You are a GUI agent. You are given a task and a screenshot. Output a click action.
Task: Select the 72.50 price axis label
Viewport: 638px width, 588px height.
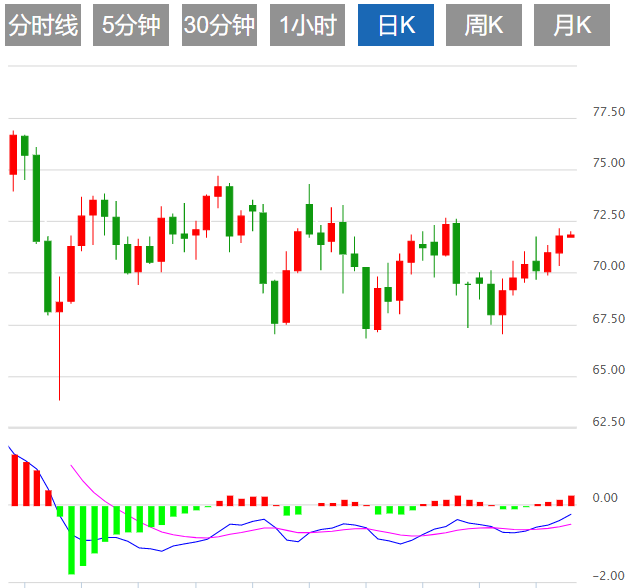[x=609, y=215]
